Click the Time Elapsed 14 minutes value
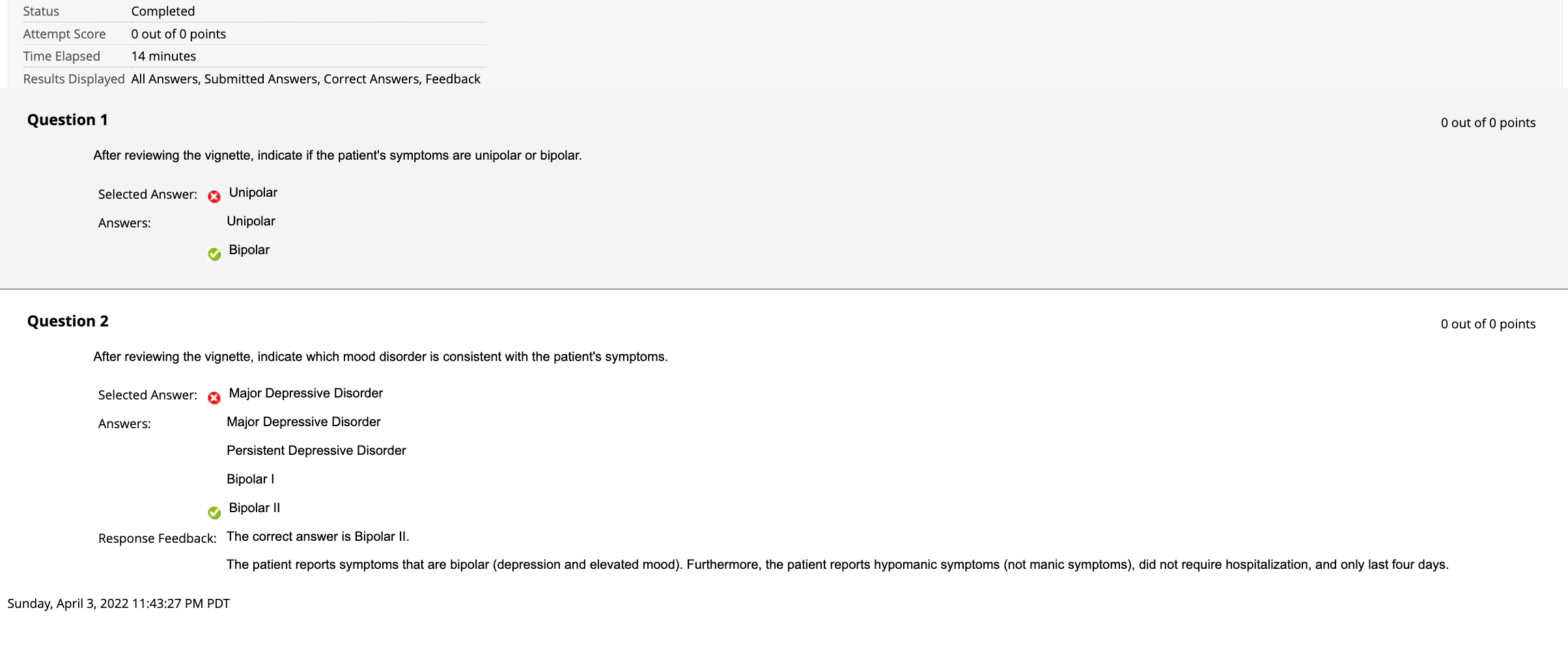This screenshot has height=649, width=1568. point(163,56)
